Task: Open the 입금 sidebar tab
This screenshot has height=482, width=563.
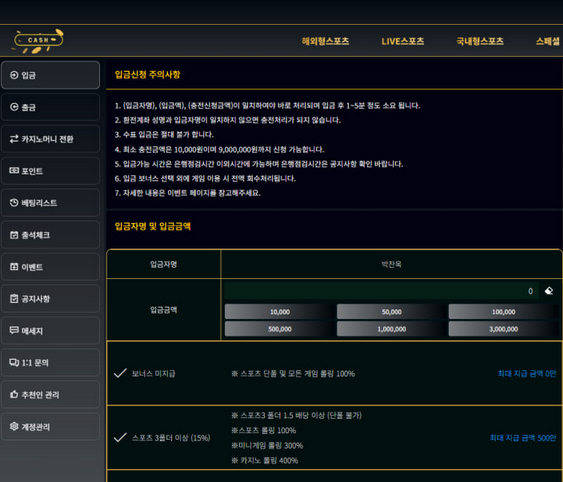Action: (50, 75)
